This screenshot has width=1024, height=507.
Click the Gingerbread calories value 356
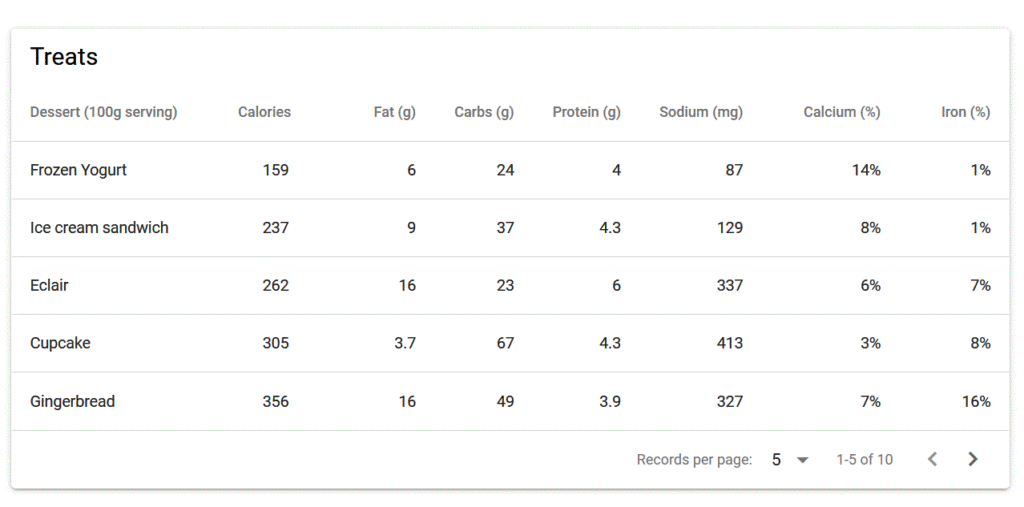tap(275, 402)
